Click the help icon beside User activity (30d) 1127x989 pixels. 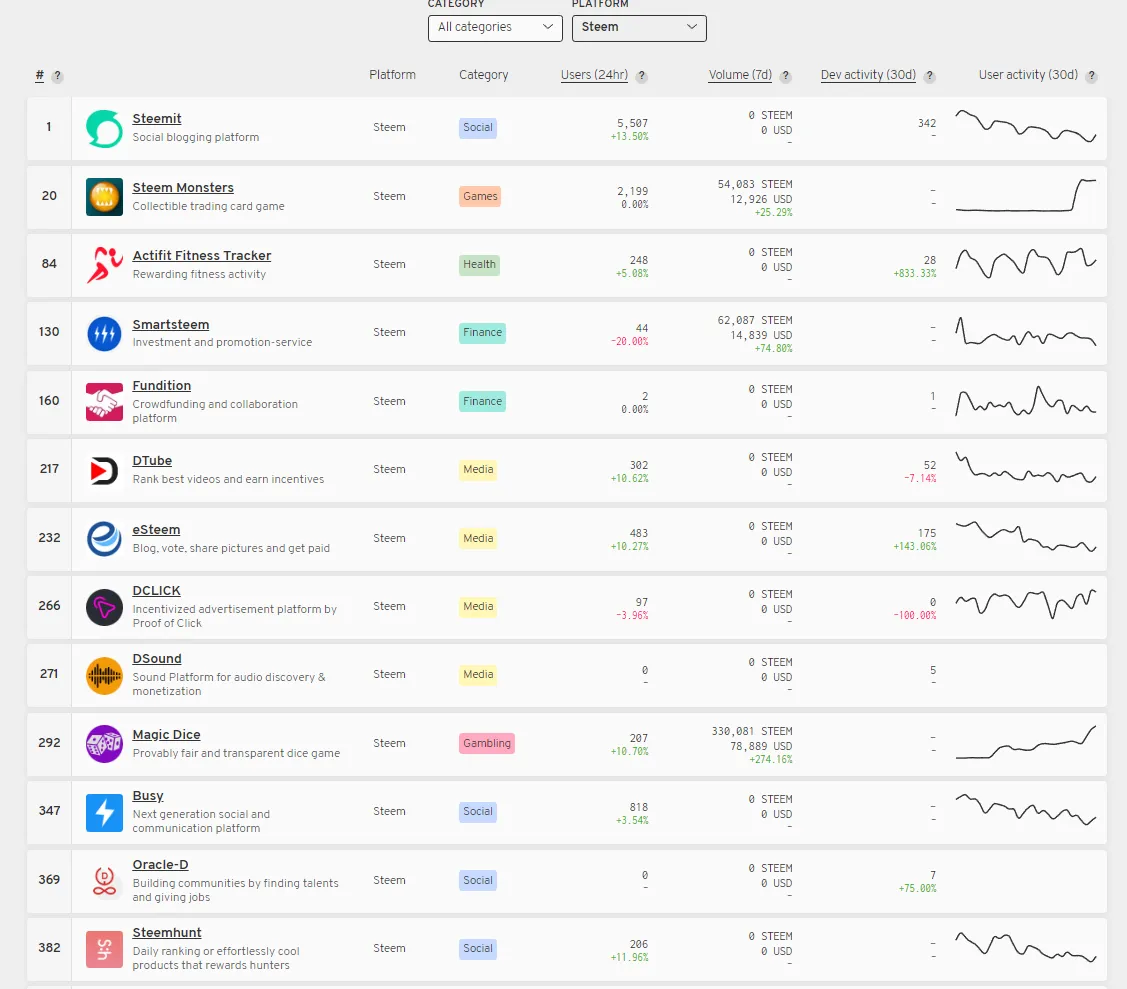(1092, 76)
